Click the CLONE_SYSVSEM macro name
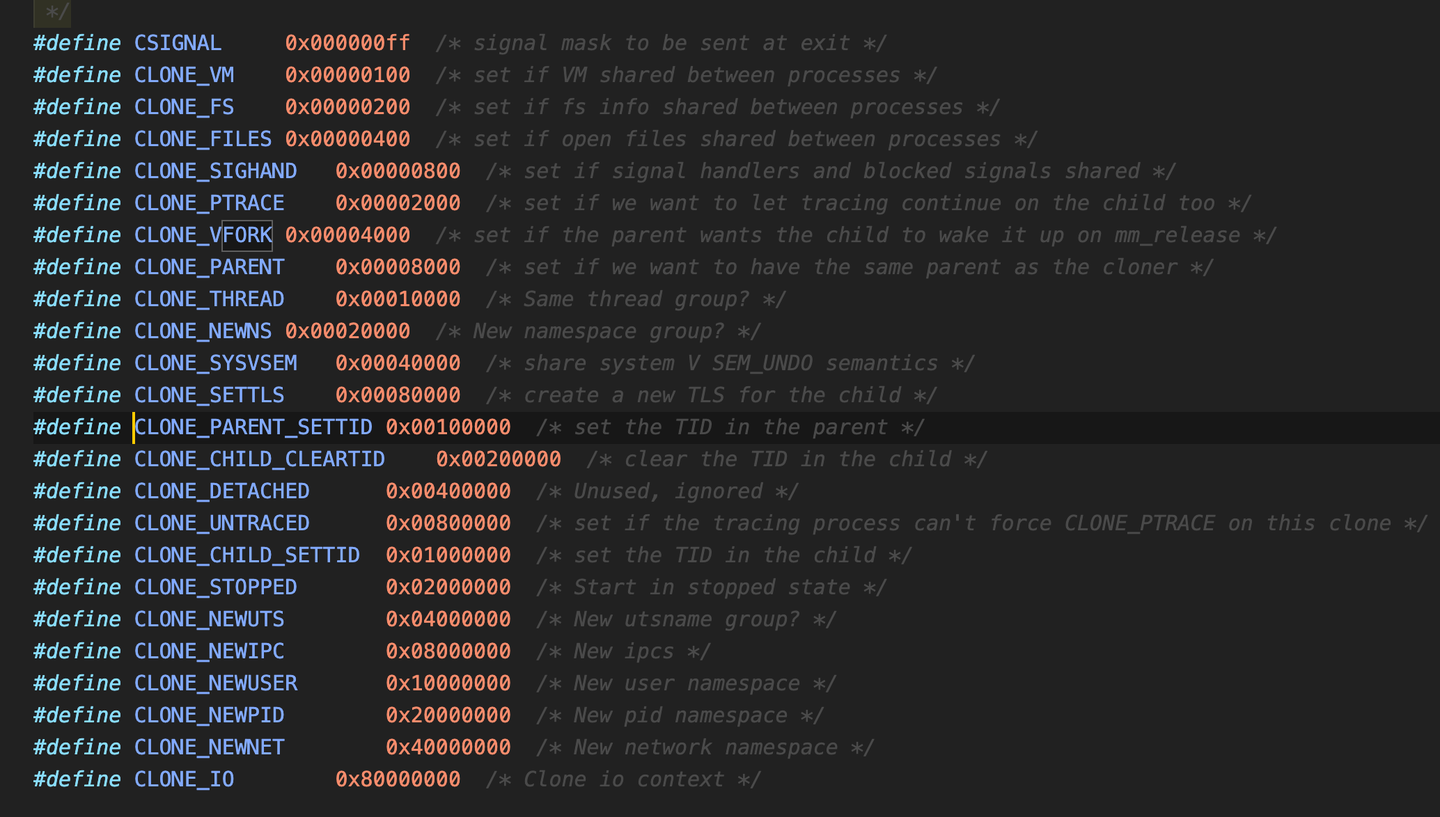Screen dimensions: 1440x817 [215, 363]
